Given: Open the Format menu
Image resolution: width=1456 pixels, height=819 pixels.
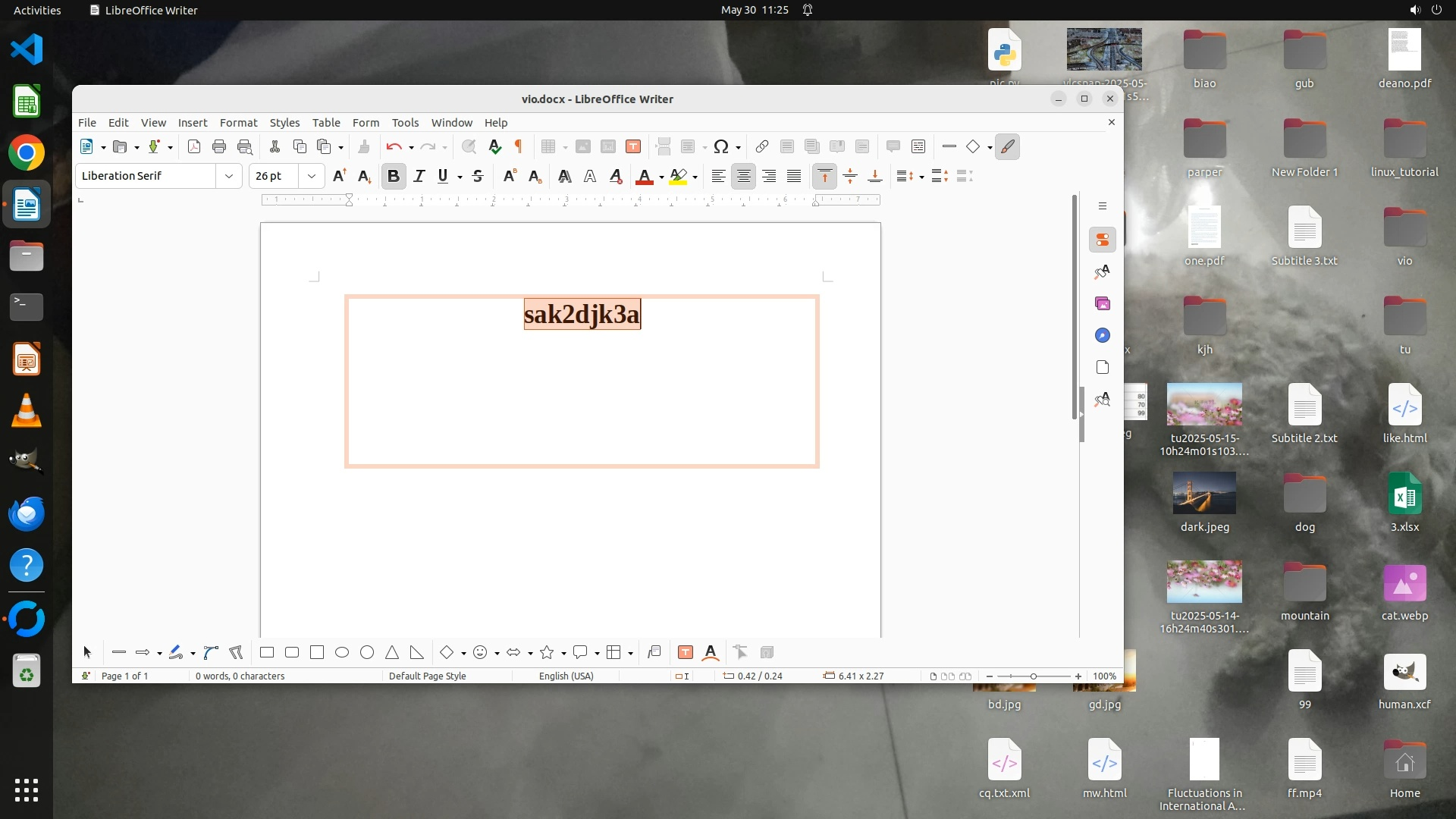Looking at the screenshot, I should tap(238, 122).
